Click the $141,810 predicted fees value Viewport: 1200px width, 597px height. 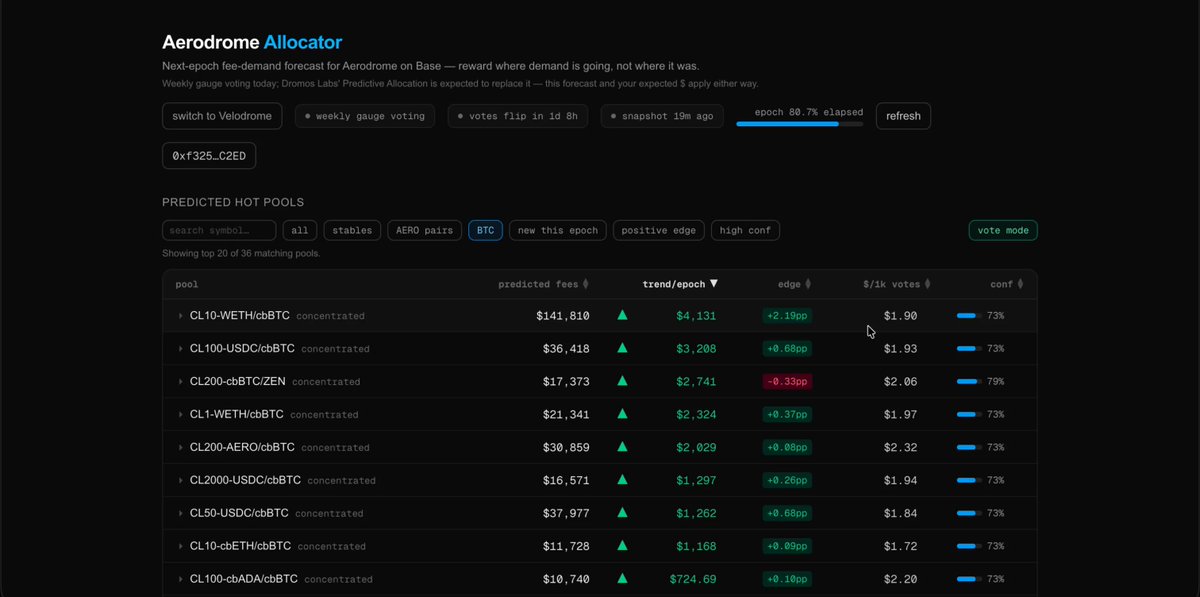[x=562, y=316]
